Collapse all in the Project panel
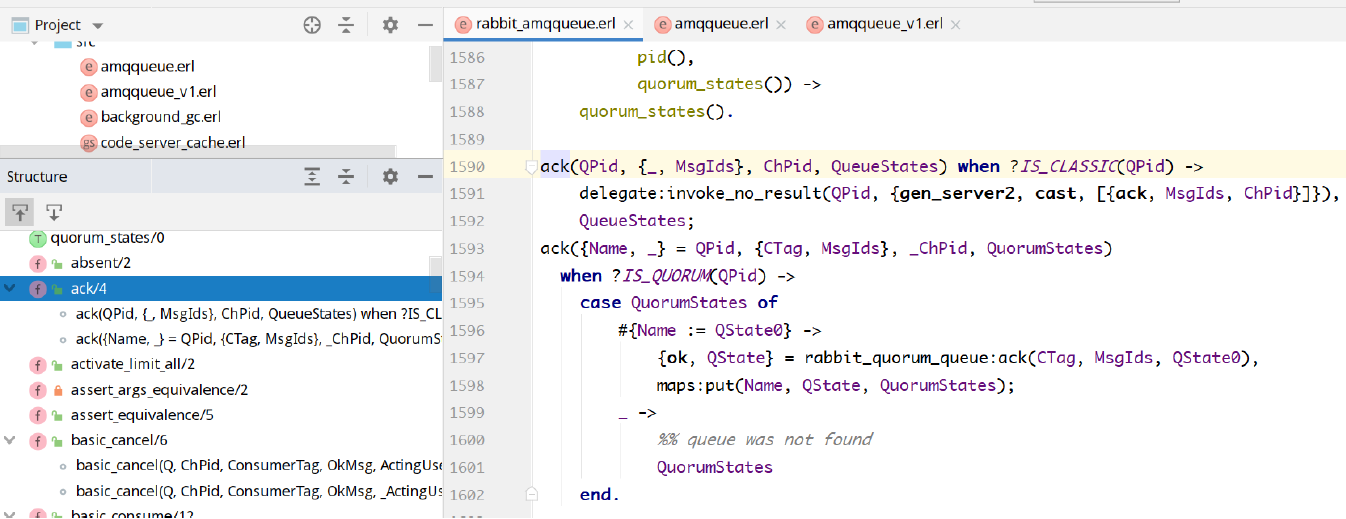 [x=346, y=25]
